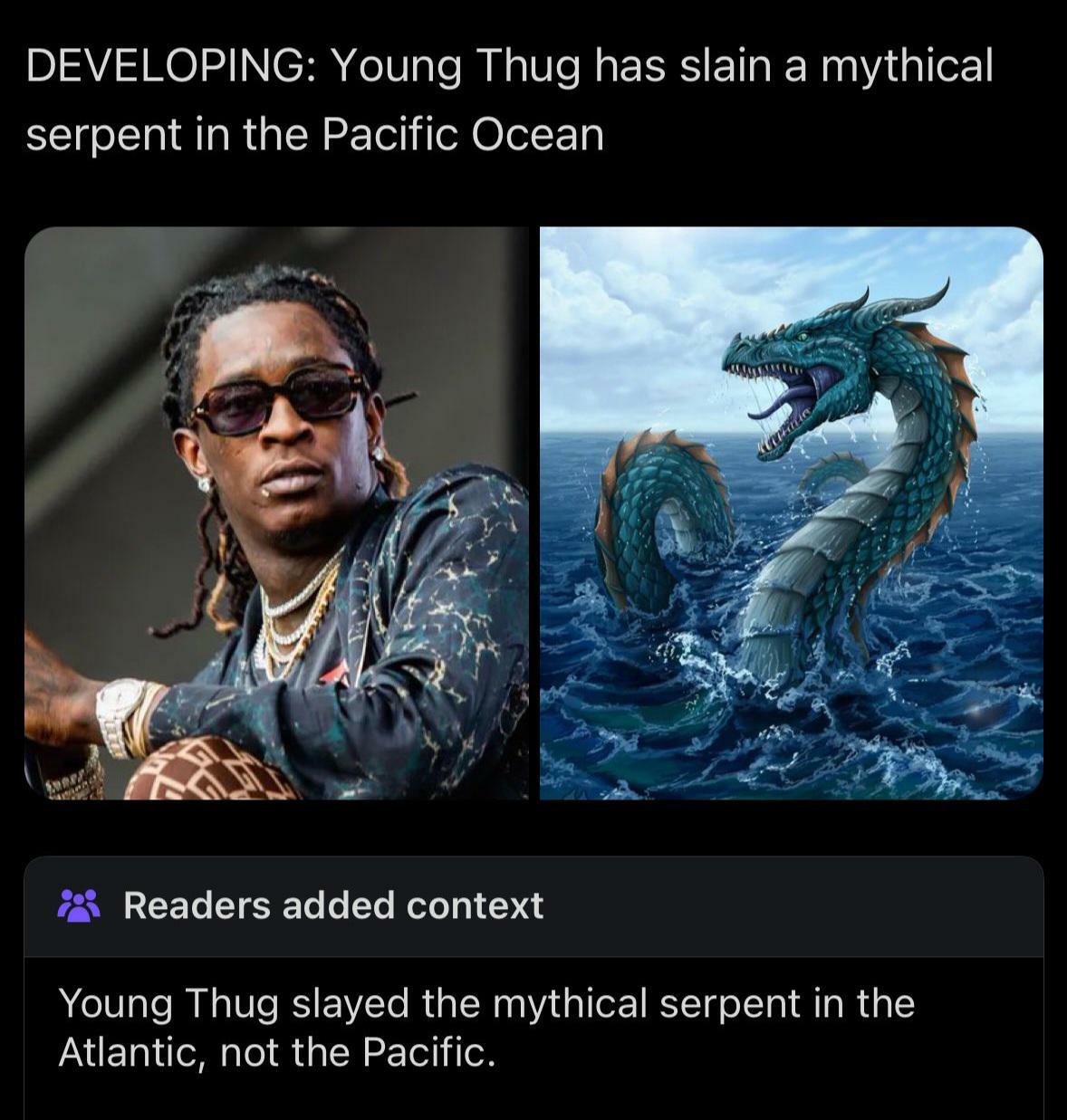This screenshot has width=1067, height=1120.
Task: Open the community note mentioning the Atlantic
Action: pyautogui.click(x=533, y=1027)
